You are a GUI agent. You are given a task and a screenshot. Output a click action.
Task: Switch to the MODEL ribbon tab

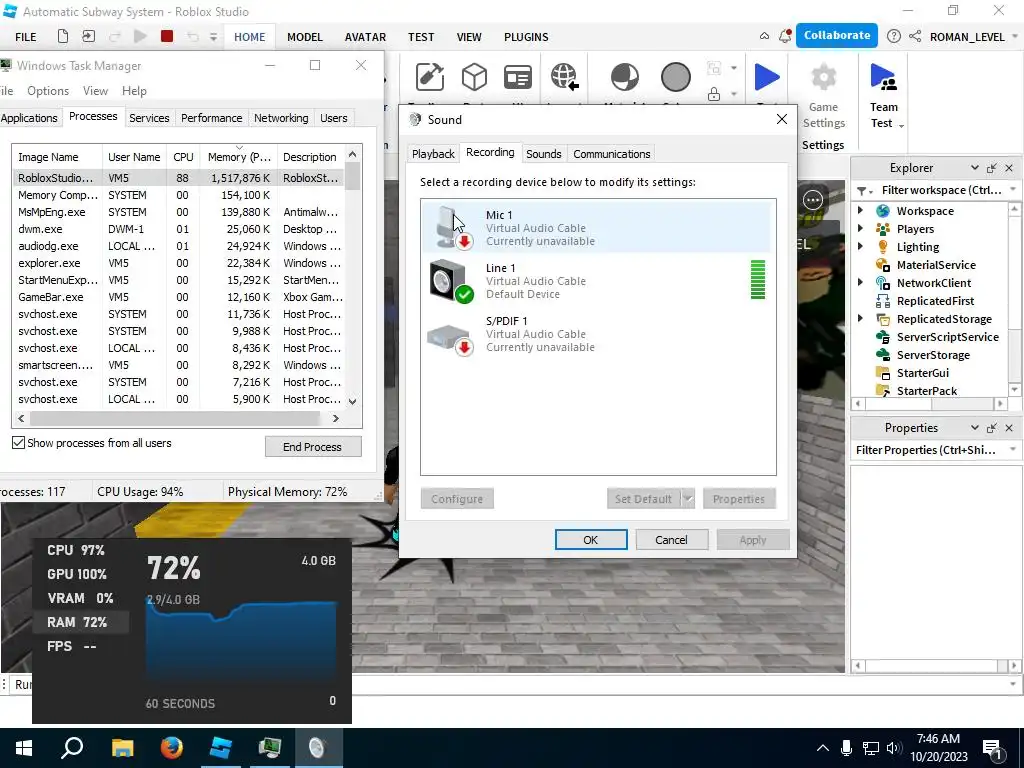click(x=305, y=37)
